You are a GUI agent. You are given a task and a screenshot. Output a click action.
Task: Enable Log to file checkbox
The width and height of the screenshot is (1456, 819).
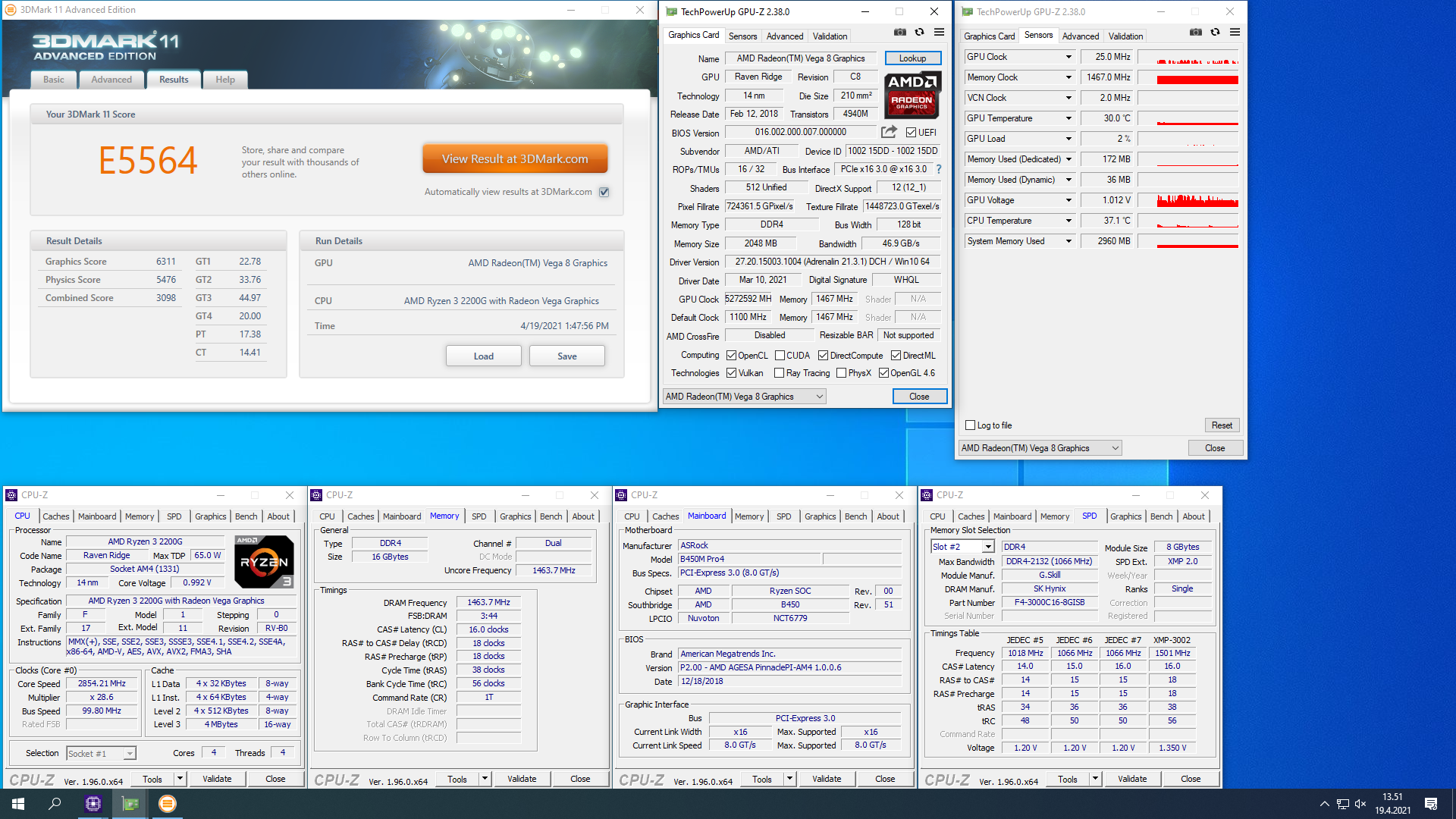(970, 425)
